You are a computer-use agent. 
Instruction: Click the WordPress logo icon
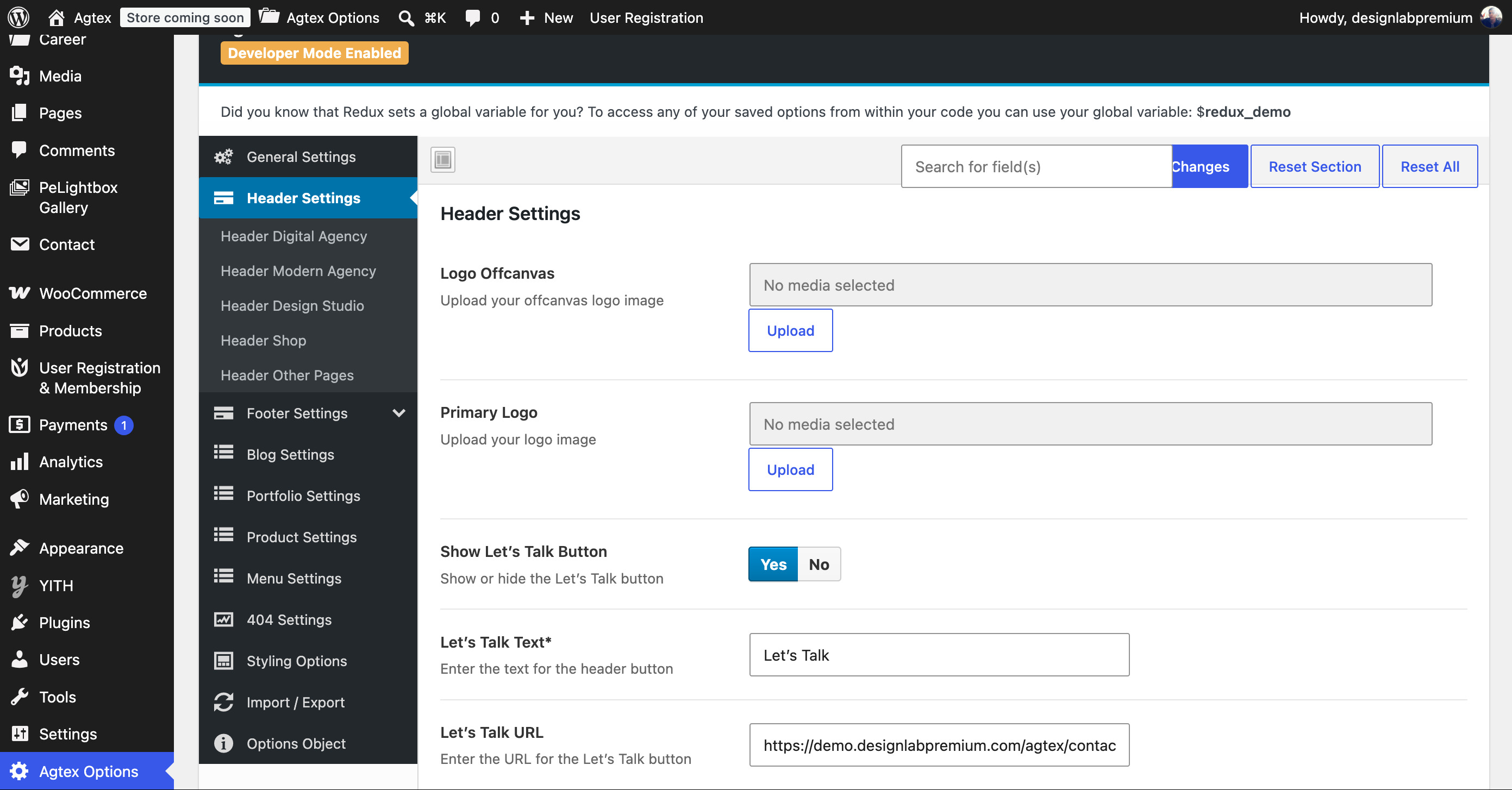coord(19,17)
